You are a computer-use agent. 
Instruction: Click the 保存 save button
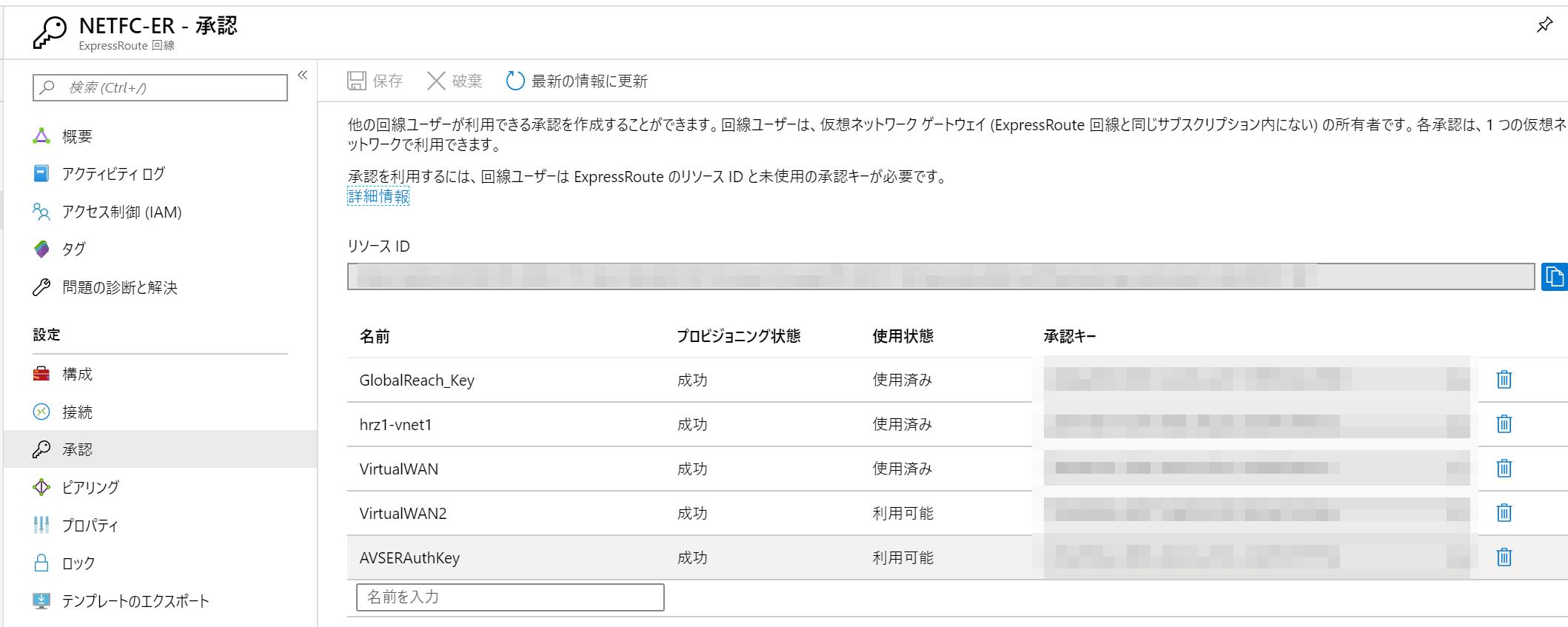(x=375, y=81)
